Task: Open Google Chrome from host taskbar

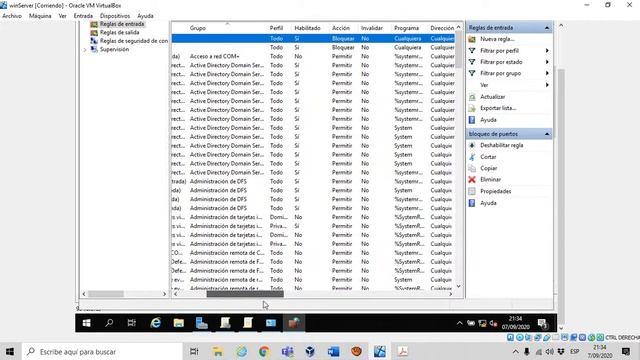Action: click(264, 351)
